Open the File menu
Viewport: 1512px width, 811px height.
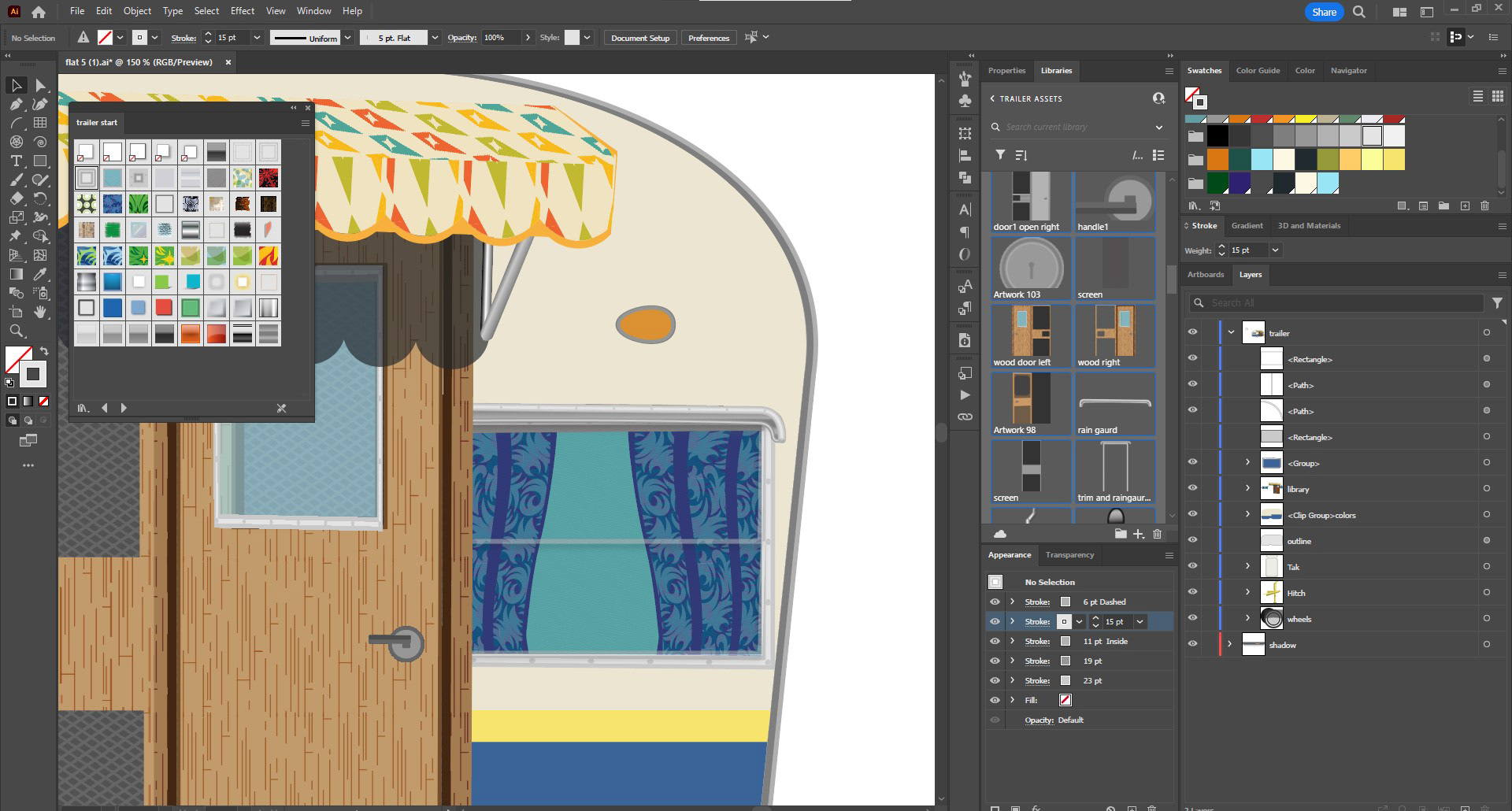click(x=76, y=11)
